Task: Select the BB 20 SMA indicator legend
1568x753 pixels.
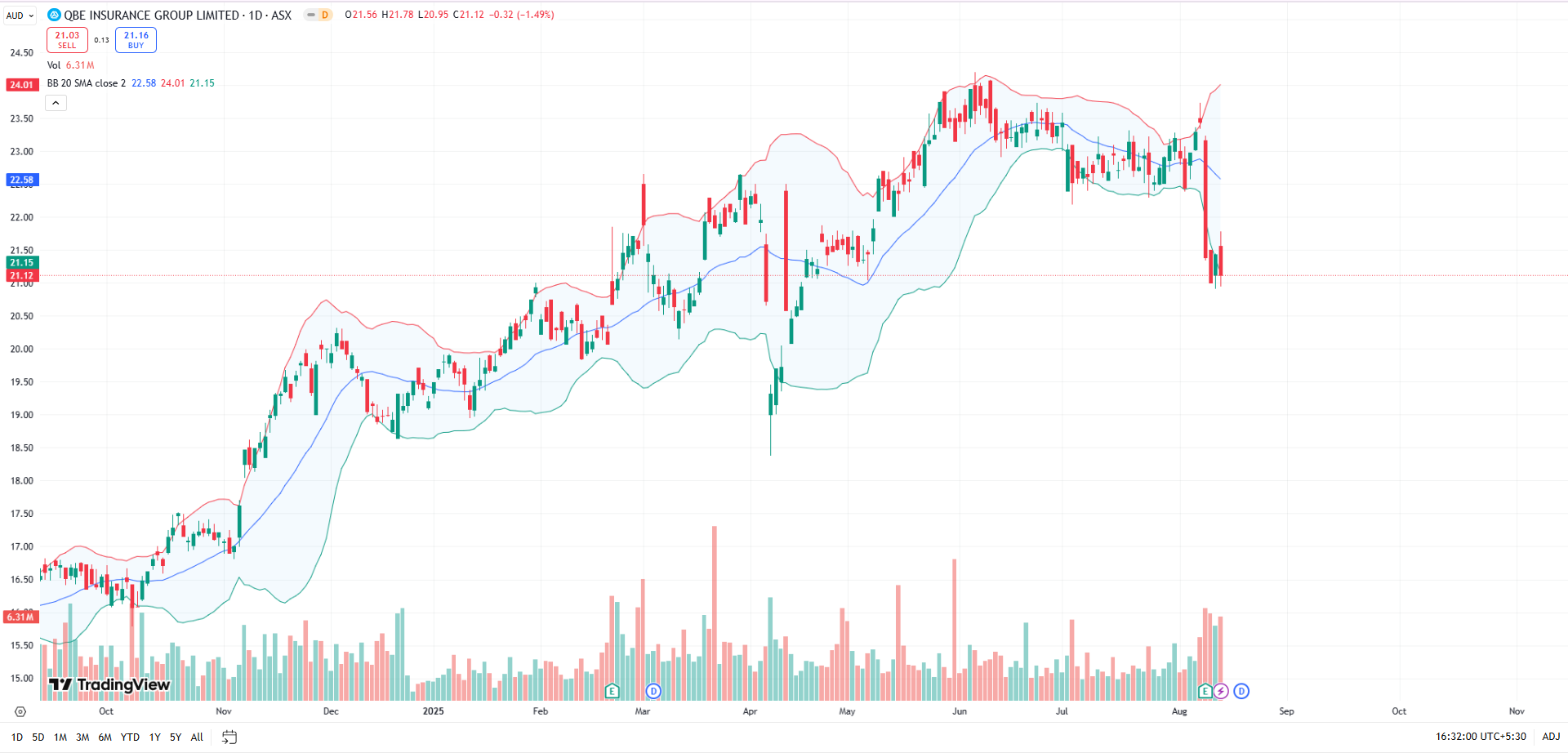Action: [87, 83]
